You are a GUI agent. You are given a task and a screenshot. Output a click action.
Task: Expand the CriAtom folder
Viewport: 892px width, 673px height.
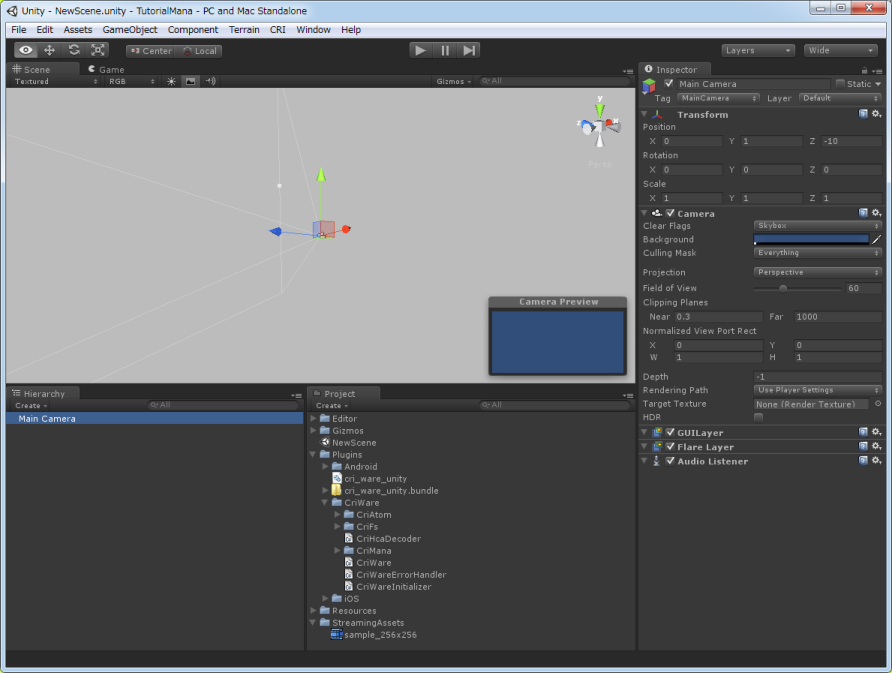[x=337, y=514]
